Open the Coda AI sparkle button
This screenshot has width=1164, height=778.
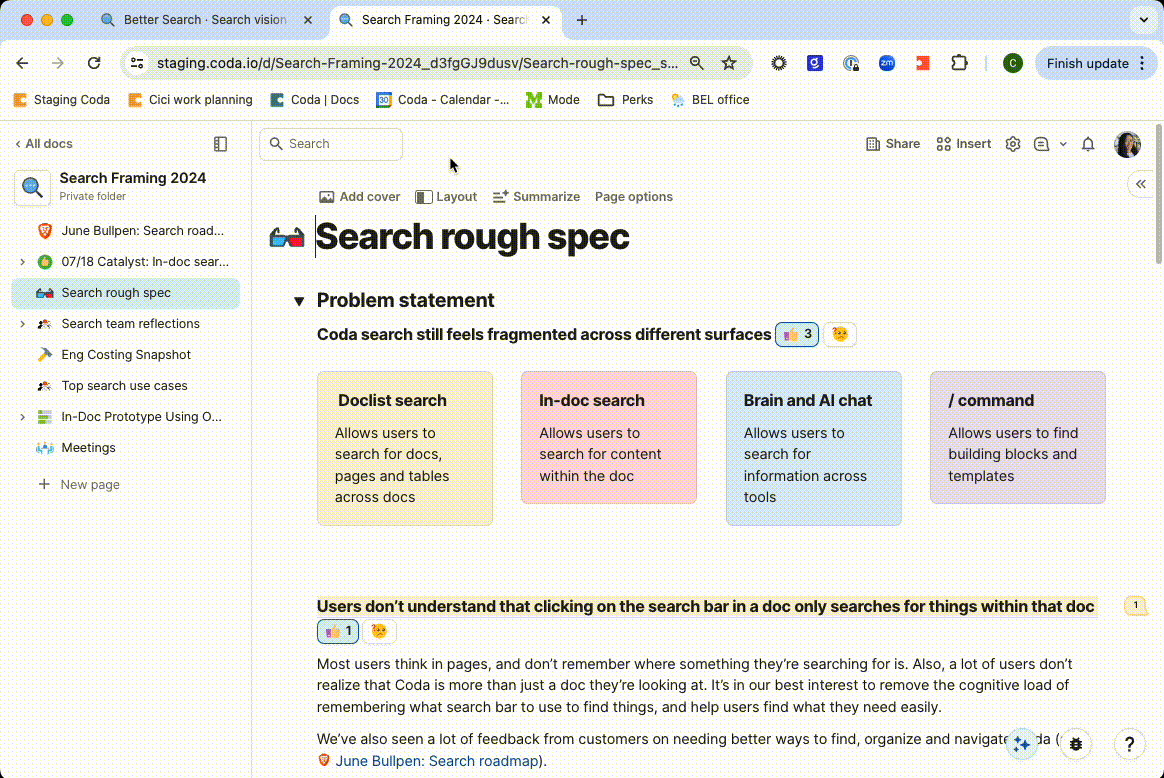tap(1021, 744)
